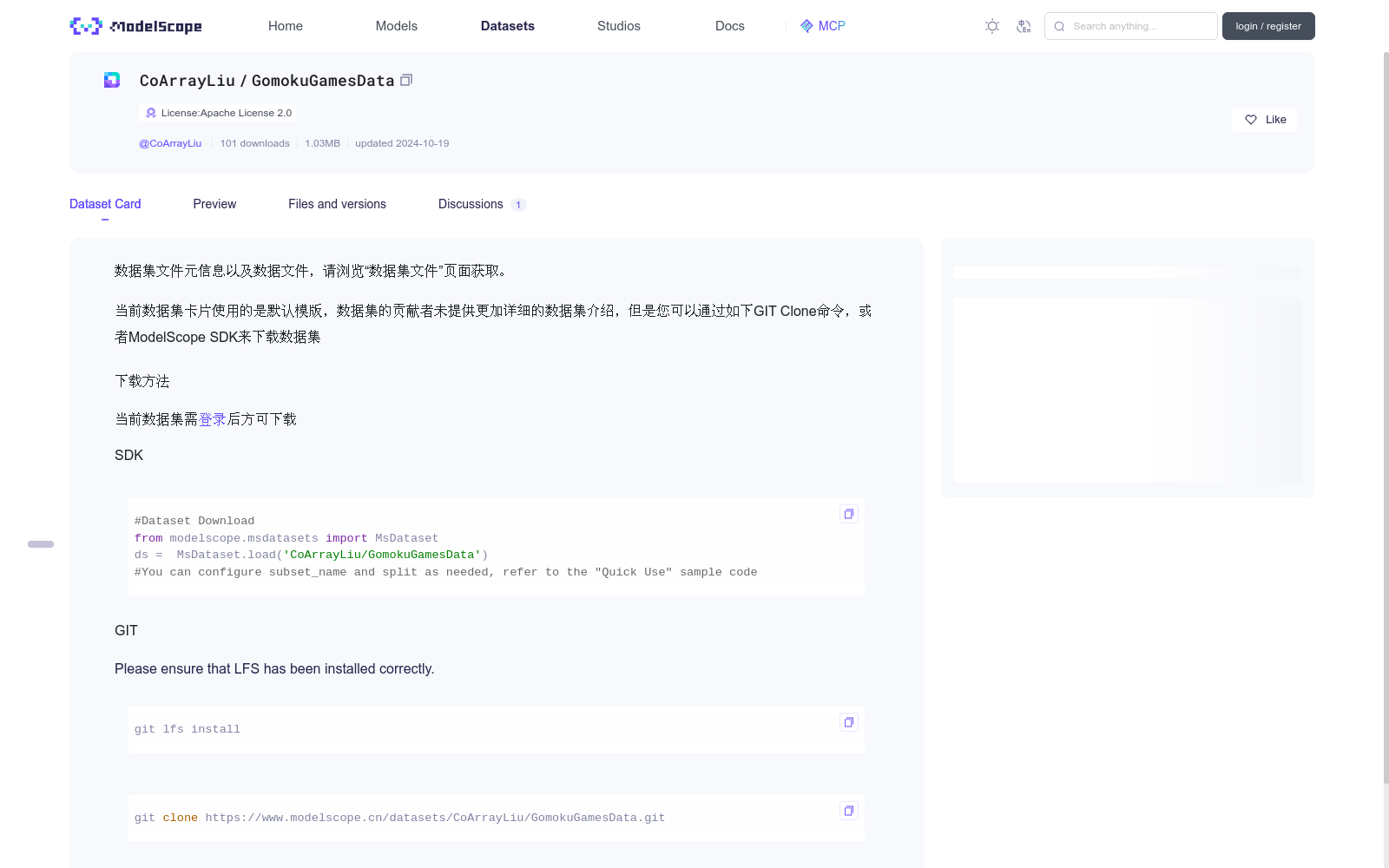Click 'Please ensure that LFS' sentence
Image resolution: width=1389 pixels, height=868 pixels.
[x=274, y=668]
